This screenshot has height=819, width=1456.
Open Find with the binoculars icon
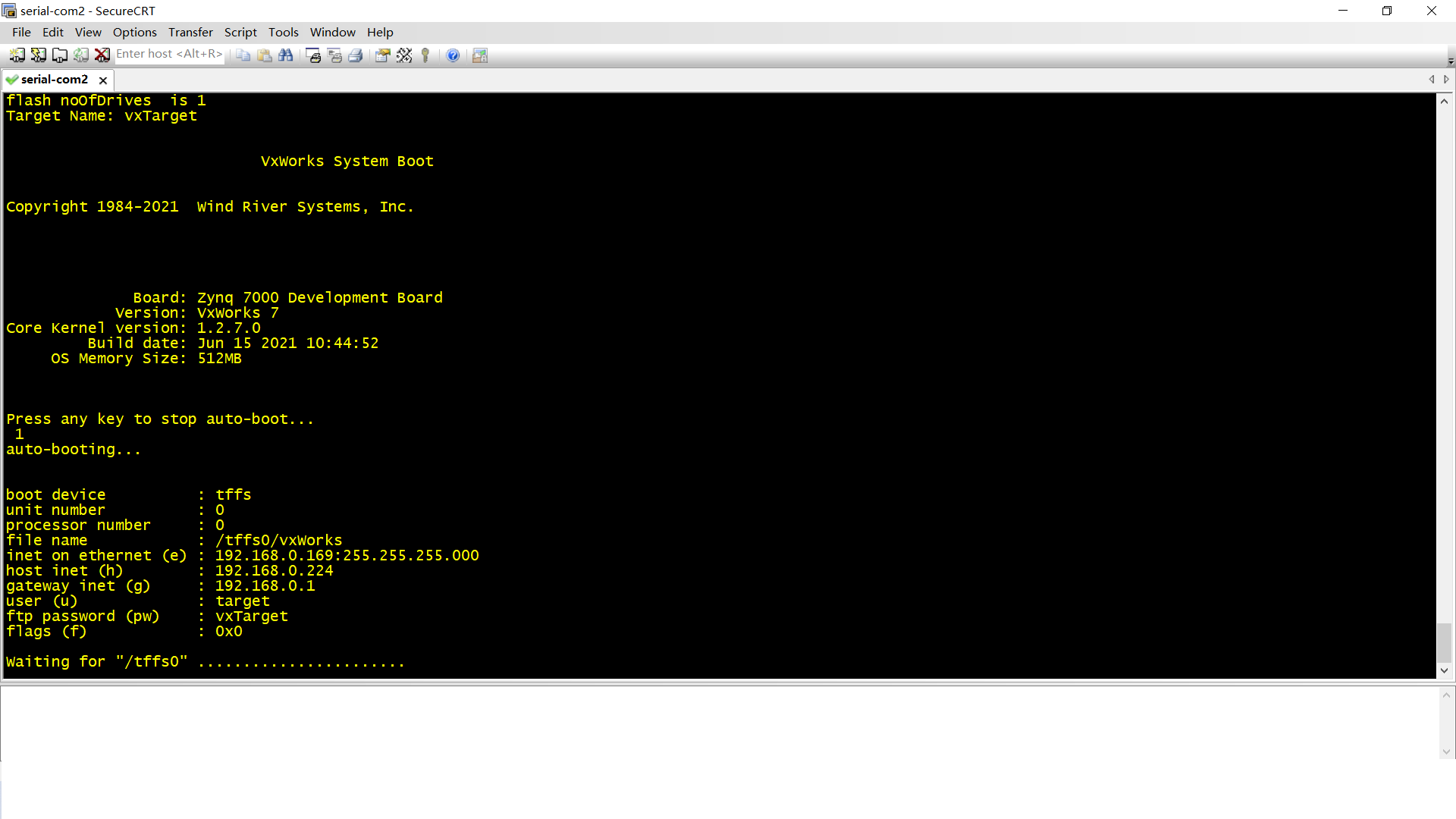coord(286,55)
